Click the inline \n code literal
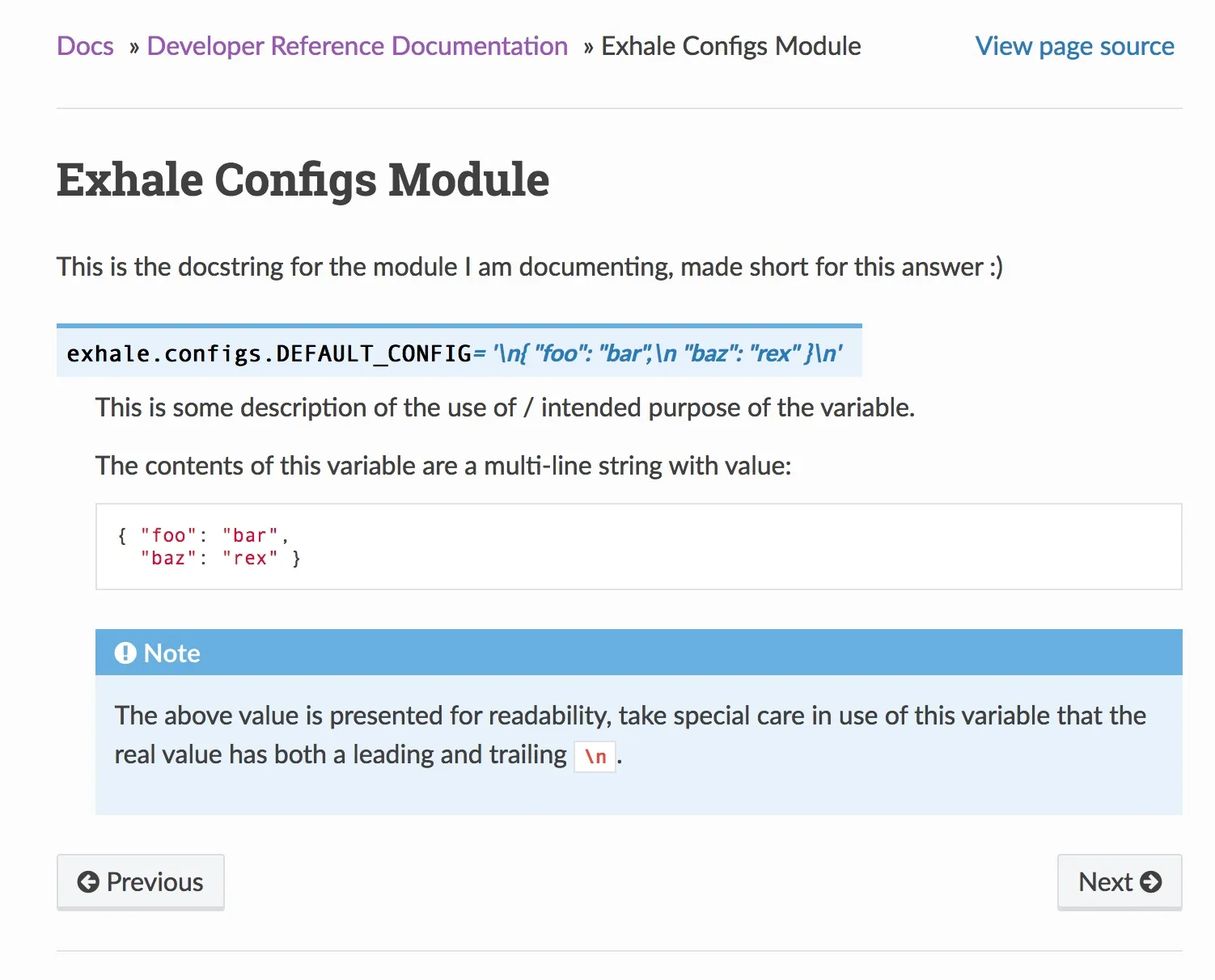1215x980 pixels. (x=595, y=757)
